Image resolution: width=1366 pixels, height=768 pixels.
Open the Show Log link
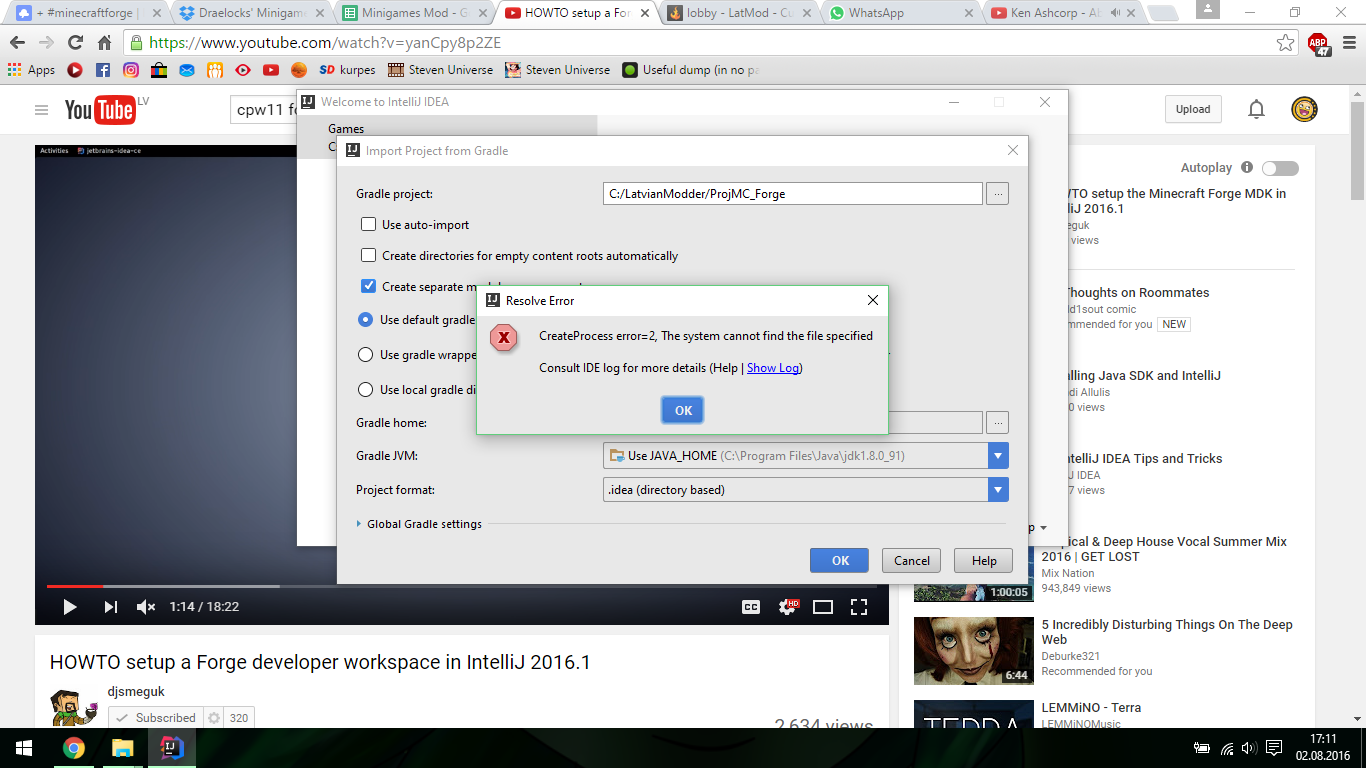coord(772,368)
